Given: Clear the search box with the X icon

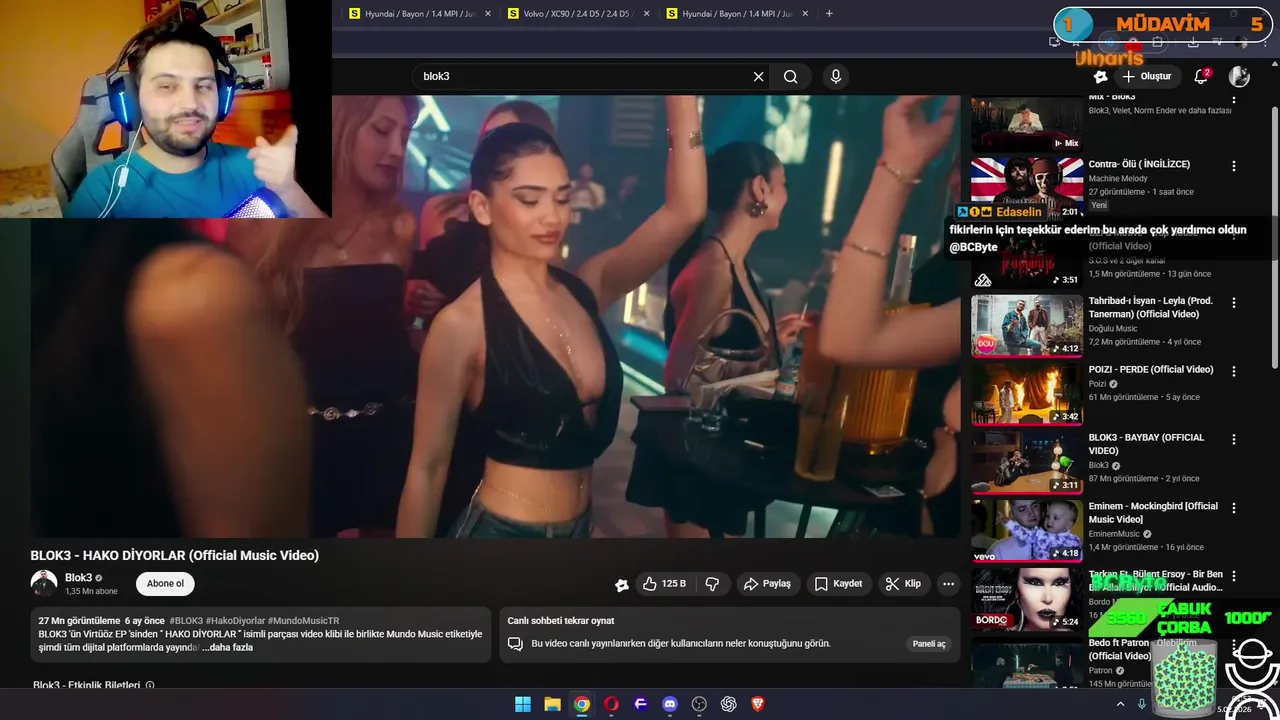Looking at the screenshot, I should tap(758, 77).
